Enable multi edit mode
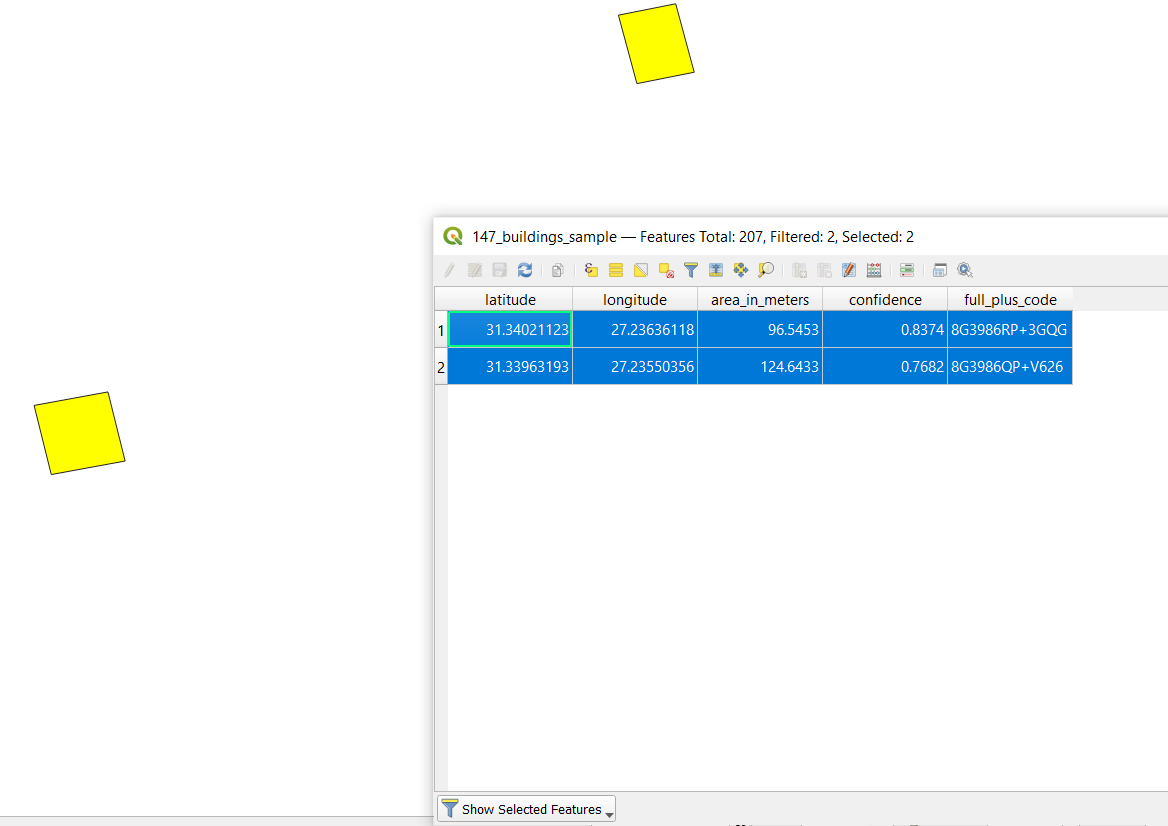This screenshot has width=1168, height=826. pyautogui.click(x=474, y=270)
